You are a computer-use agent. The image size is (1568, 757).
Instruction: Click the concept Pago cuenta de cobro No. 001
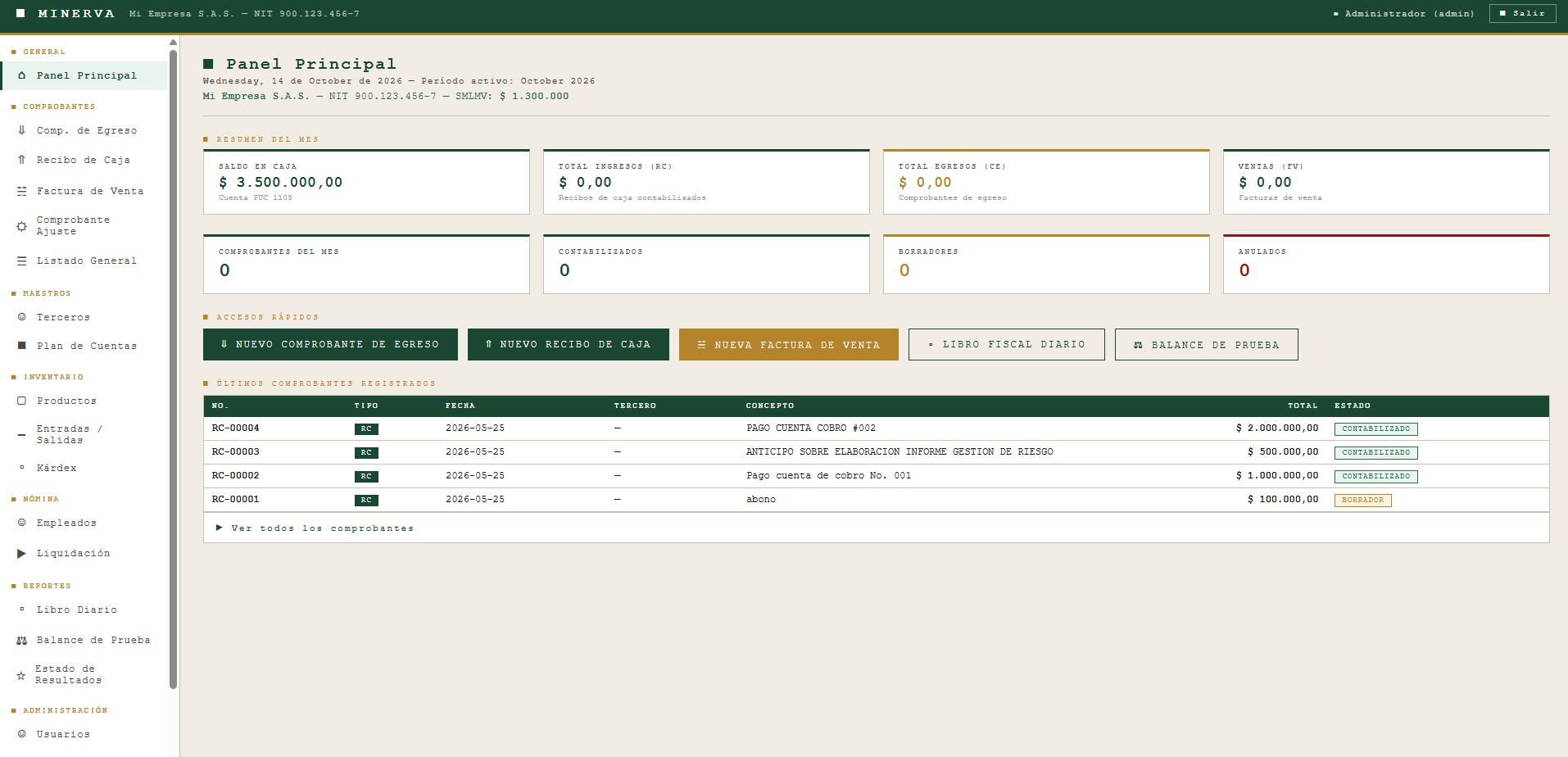[828, 476]
